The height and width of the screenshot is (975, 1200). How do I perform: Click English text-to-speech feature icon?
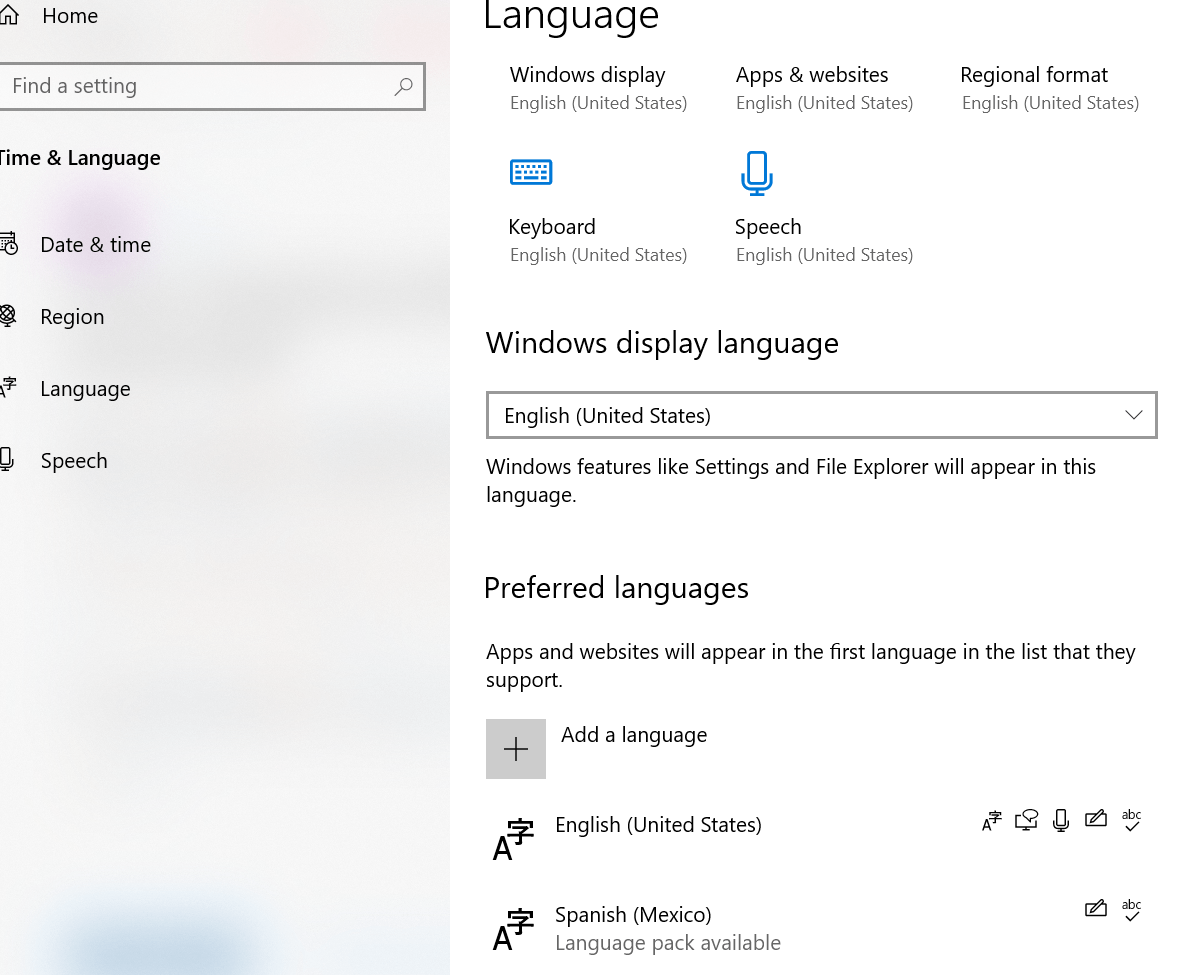point(1026,821)
